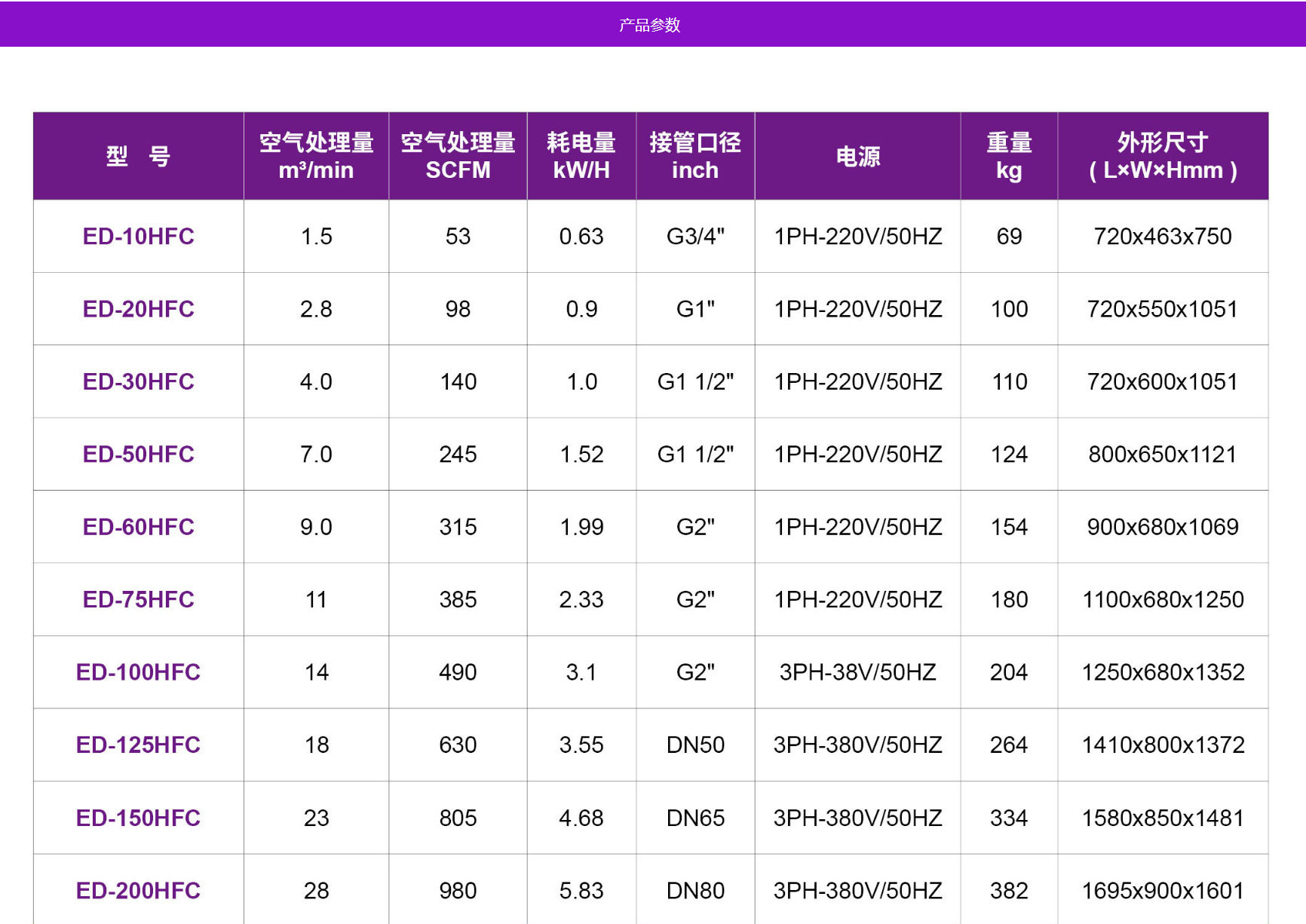The image size is (1306, 924).
Task: Click the 接管口径 inch column header
Action: pos(695,156)
